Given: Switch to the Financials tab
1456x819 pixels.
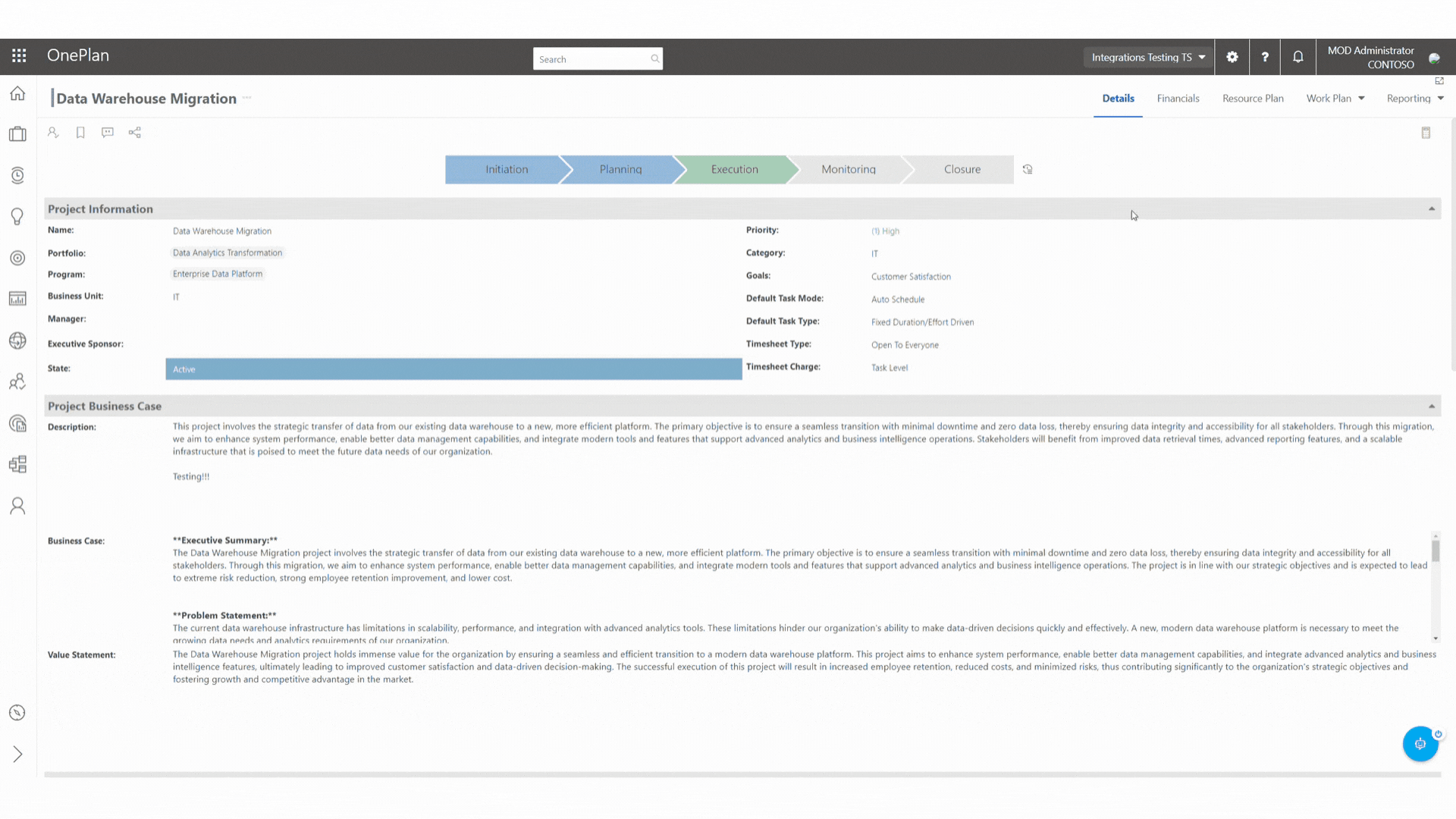Looking at the screenshot, I should tap(1178, 99).
